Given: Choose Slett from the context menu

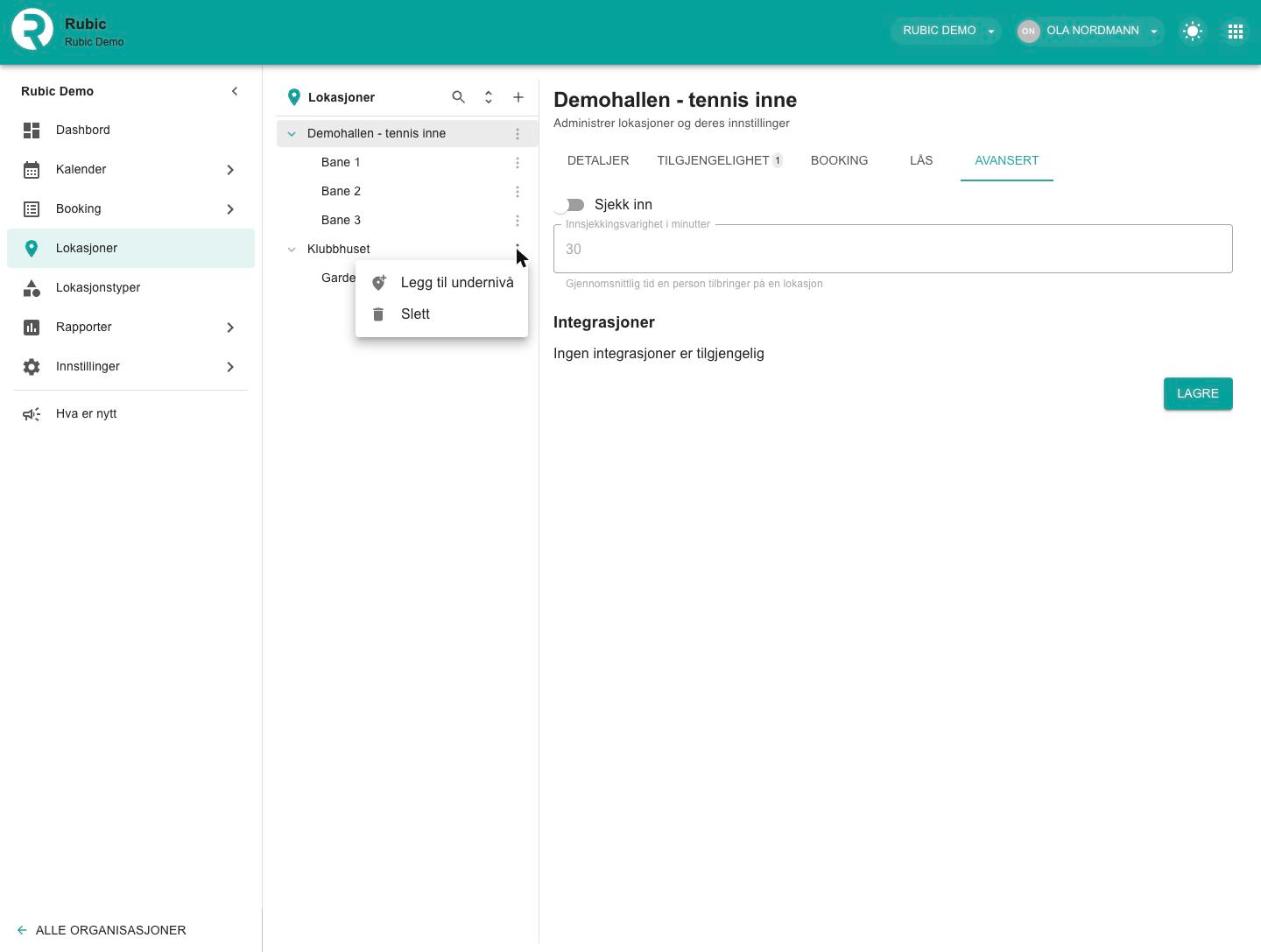Looking at the screenshot, I should click(441, 314).
